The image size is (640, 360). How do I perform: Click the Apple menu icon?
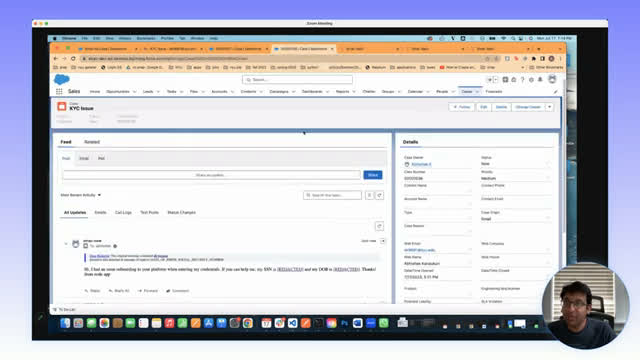55,38
